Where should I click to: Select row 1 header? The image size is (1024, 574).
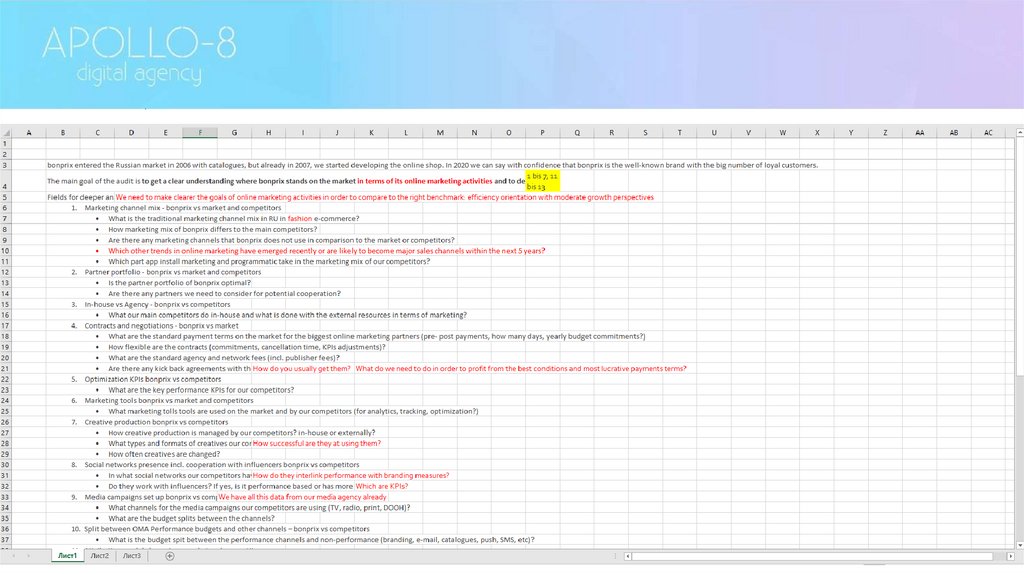[5, 144]
